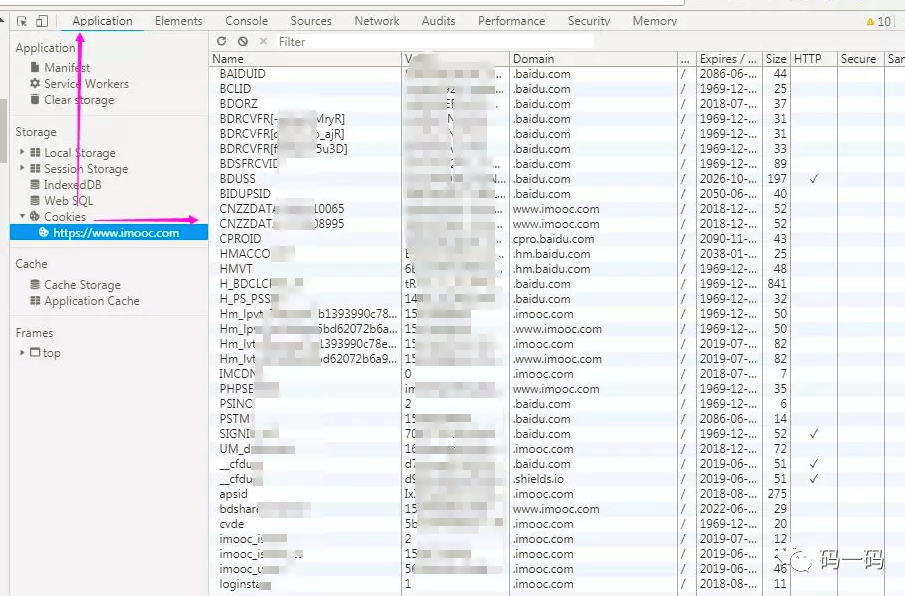905x596 pixels.
Task: Switch to the Application tab
Action: [x=102, y=21]
